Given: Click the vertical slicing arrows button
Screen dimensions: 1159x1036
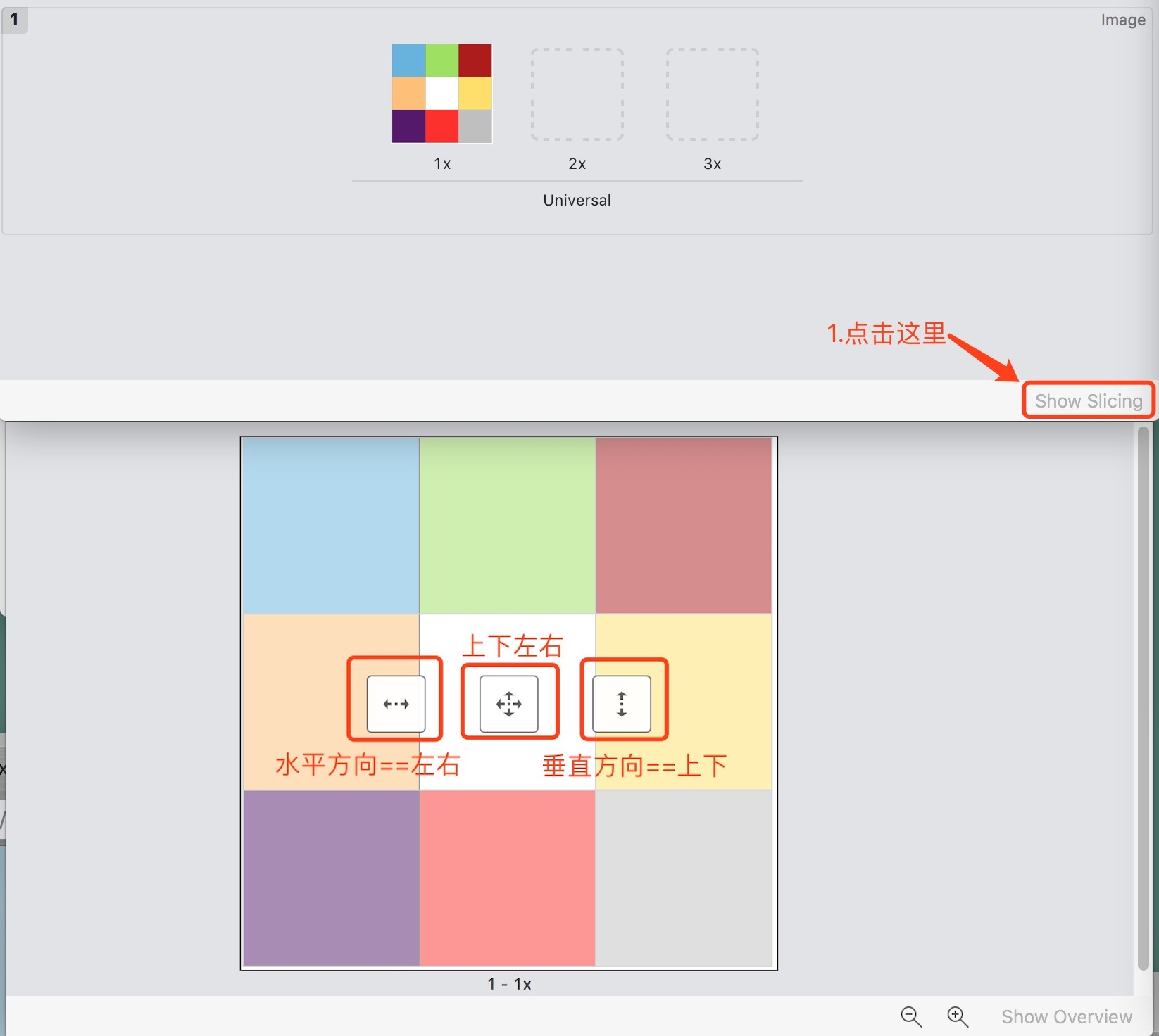Looking at the screenshot, I should click(621, 704).
